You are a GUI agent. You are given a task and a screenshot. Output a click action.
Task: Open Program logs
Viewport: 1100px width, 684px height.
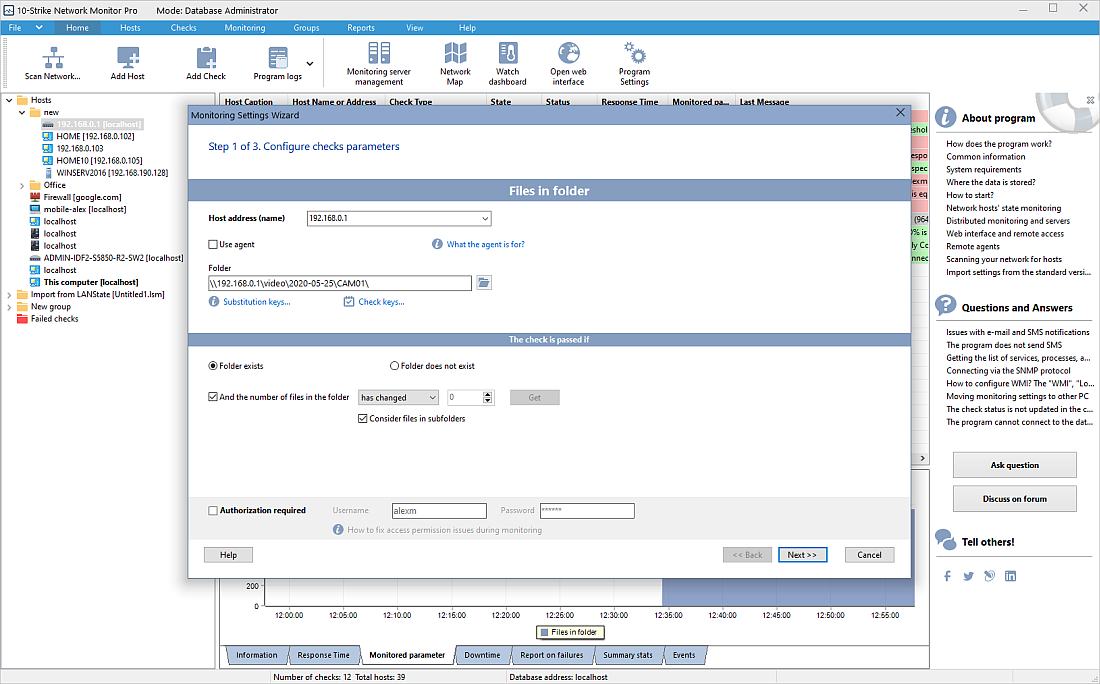278,63
